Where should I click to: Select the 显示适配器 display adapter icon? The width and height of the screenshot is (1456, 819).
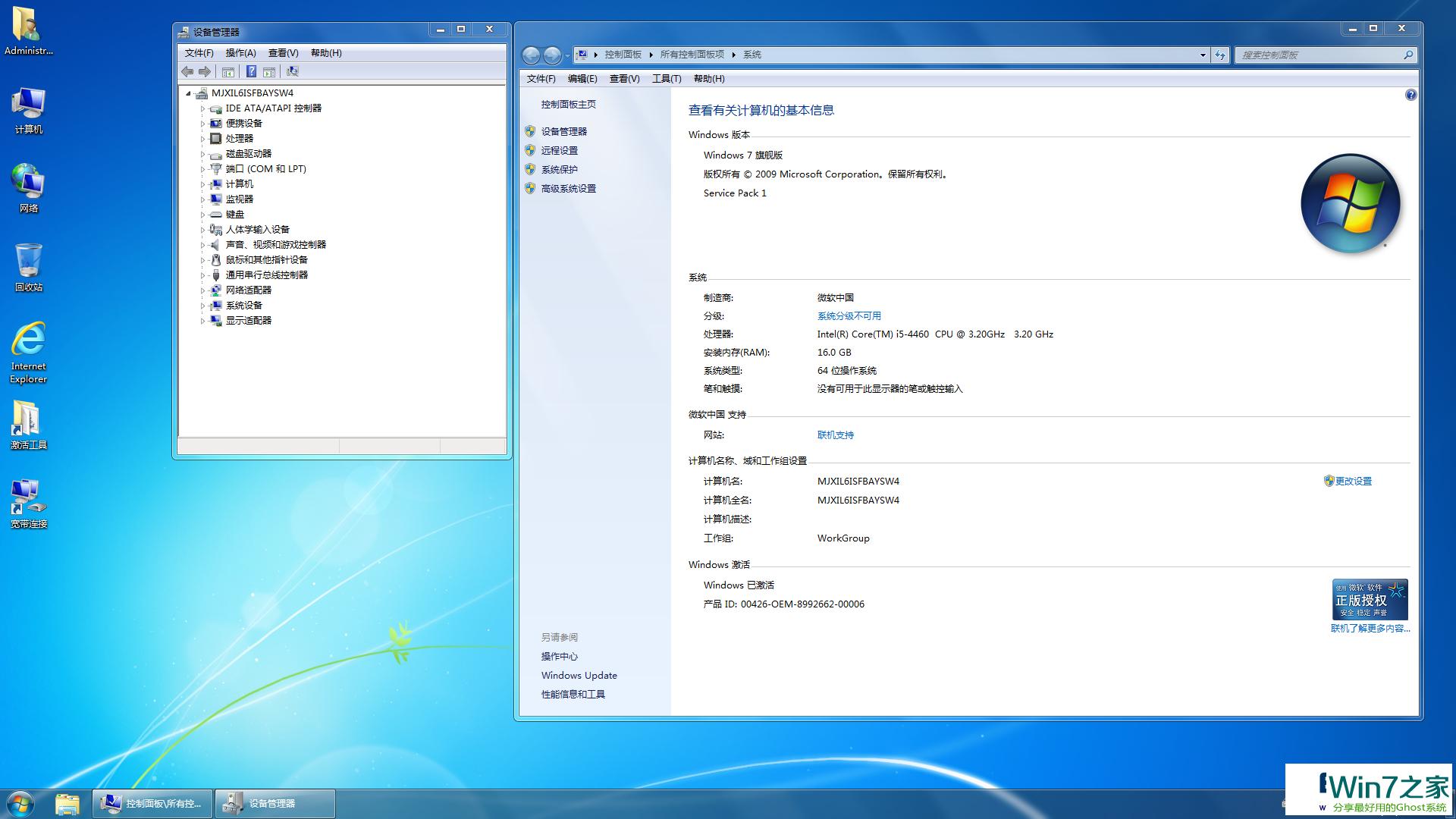(216, 320)
